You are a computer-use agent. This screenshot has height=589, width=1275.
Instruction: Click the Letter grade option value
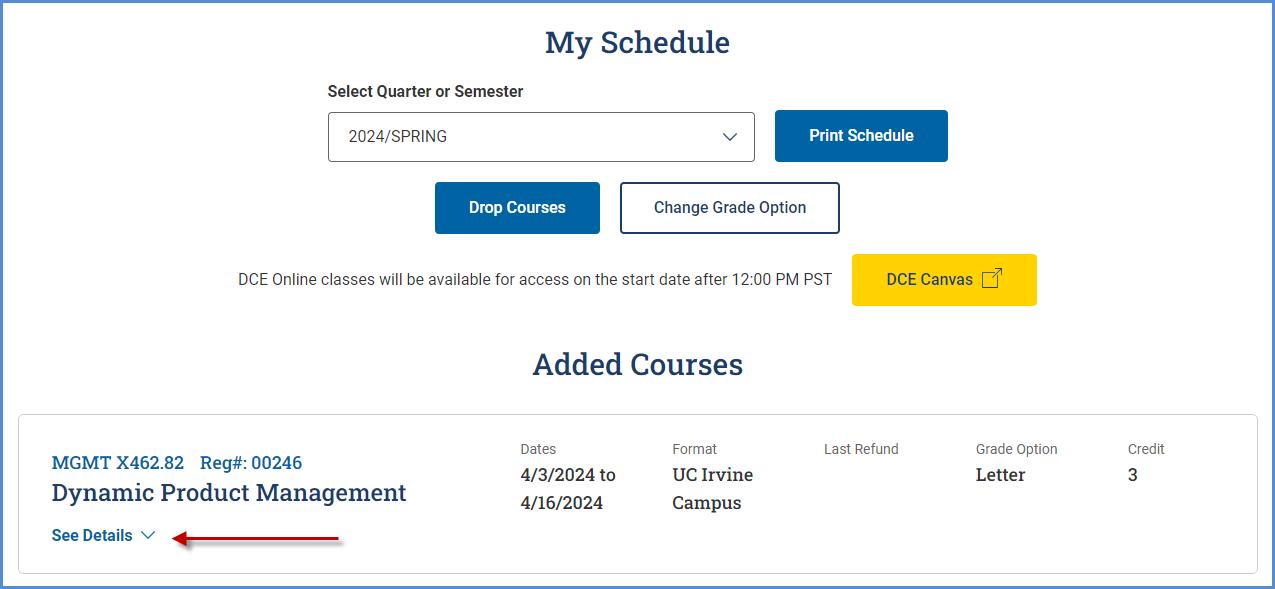coord(1000,475)
